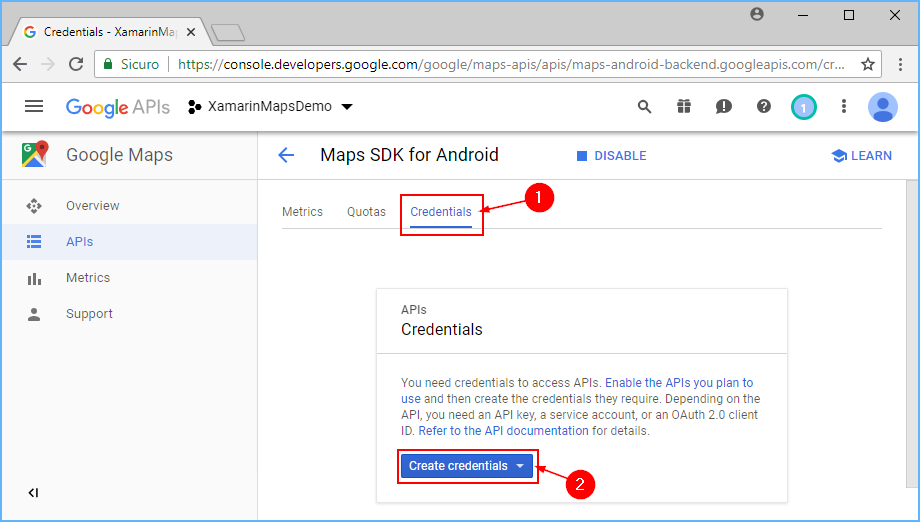Click the Google Maps logo icon
Viewport: 920px width, 522px height.
[35, 154]
